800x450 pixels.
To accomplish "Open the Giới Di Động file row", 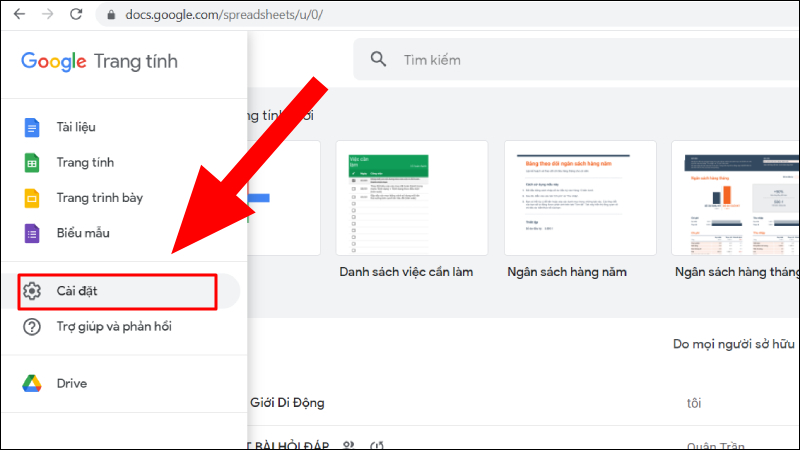I will click(523, 403).
